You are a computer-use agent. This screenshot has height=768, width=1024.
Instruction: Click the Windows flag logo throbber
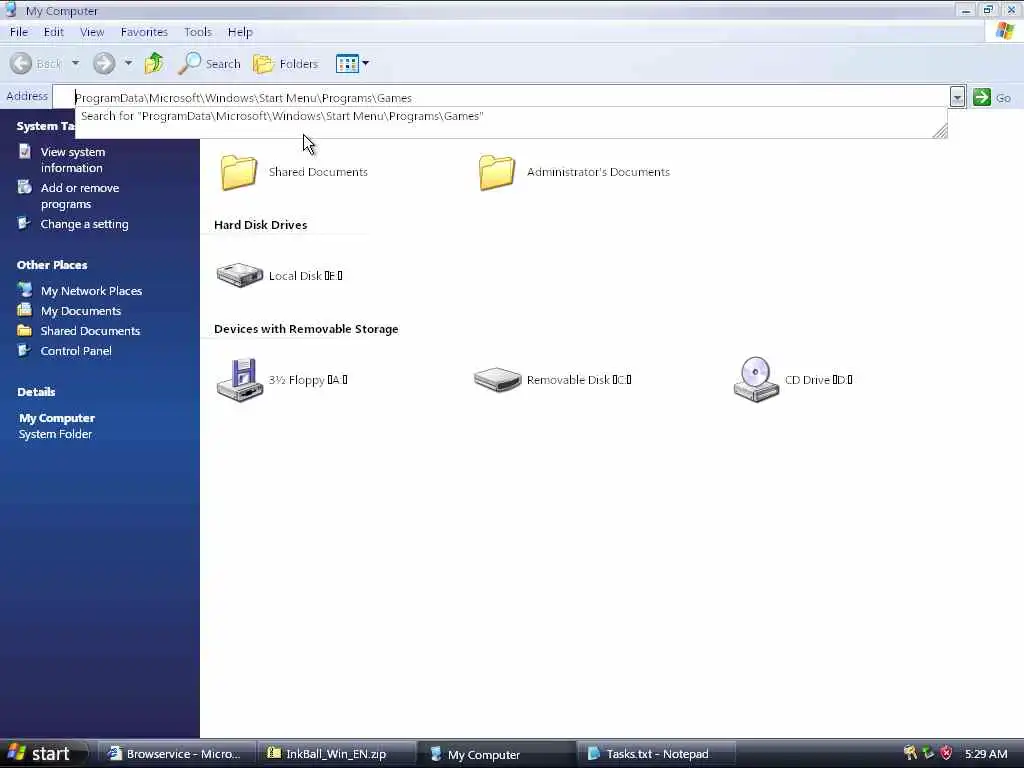coord(1004,31)
